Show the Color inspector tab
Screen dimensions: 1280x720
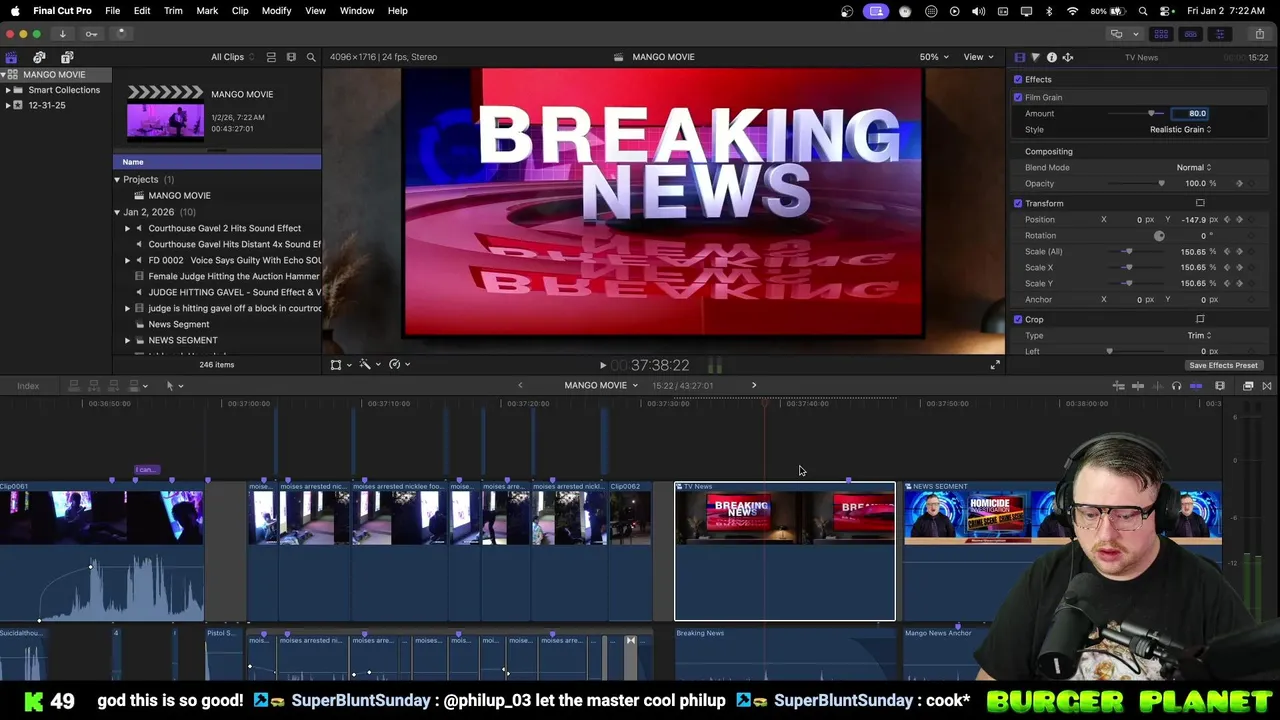[1035, 57]
